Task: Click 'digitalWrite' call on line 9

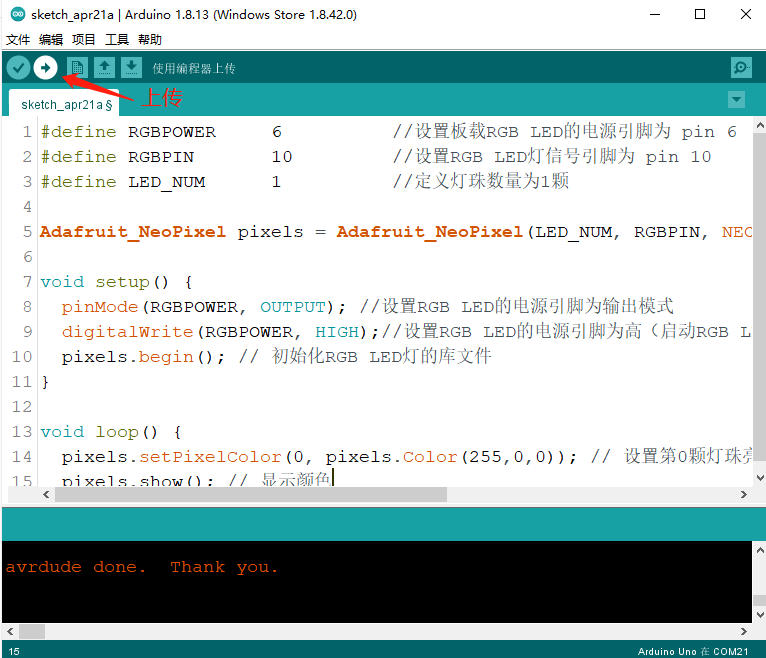Action: tap(127, 332)
